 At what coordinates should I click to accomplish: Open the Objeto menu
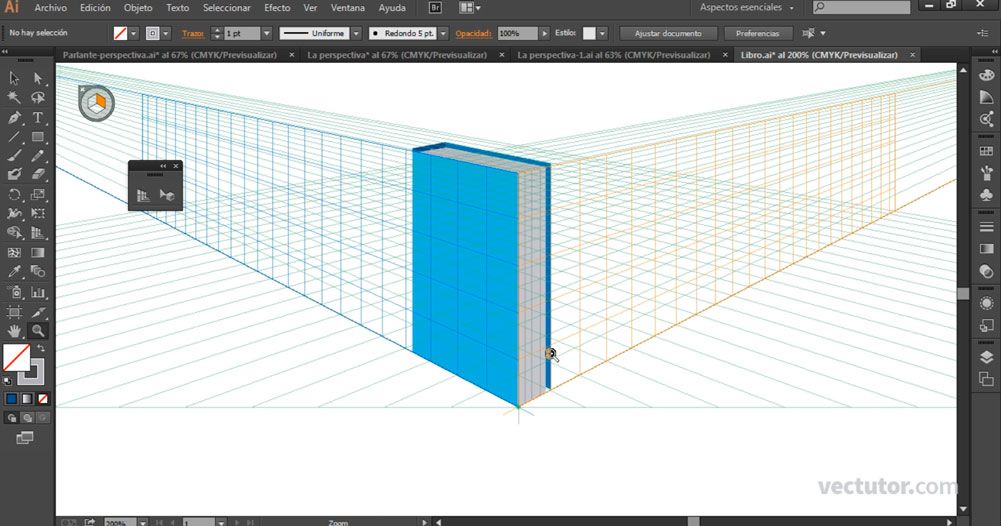(138, 8)
